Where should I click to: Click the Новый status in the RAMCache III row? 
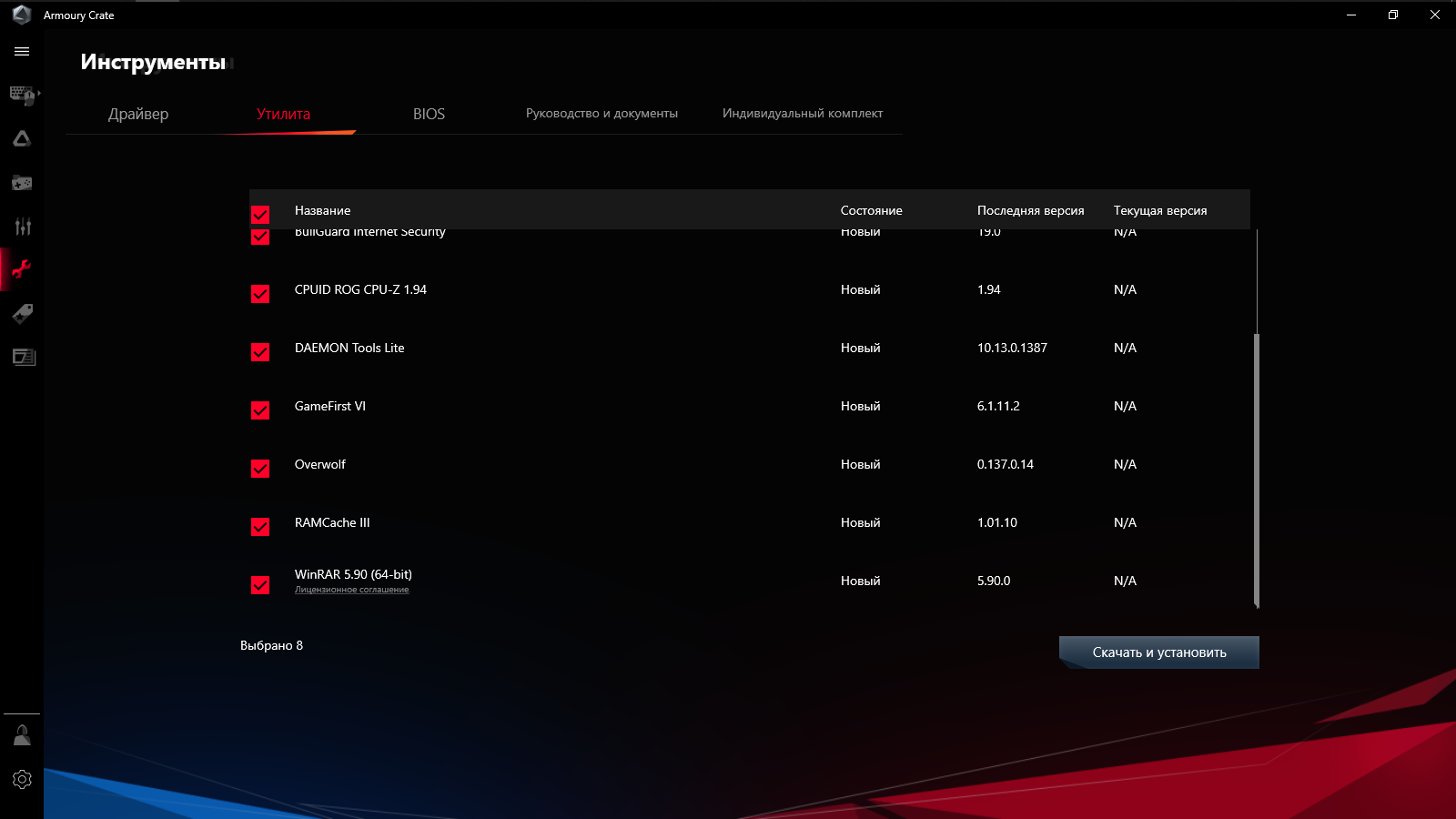click(860, 522)
